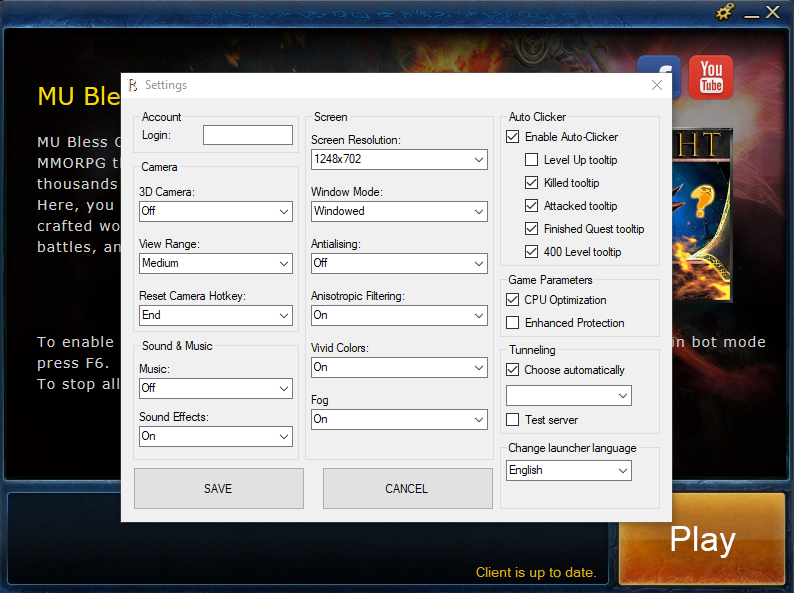794x593 pixels.
Task: Click the 'Auto Clicker' group label
Action: [537, 117]
